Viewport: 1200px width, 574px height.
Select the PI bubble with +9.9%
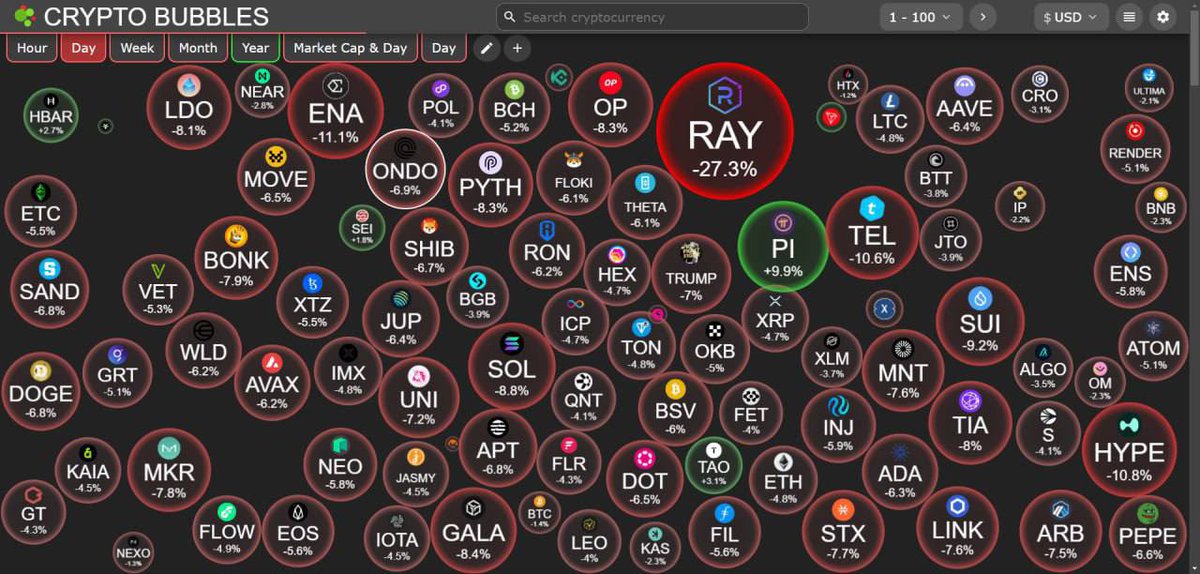pos(782,245)
